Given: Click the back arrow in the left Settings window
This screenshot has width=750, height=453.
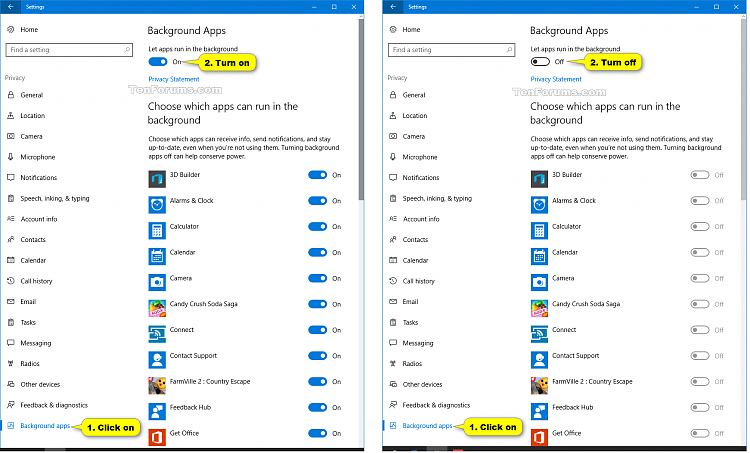Looking at the screenshot, I should tap(11, 7).
